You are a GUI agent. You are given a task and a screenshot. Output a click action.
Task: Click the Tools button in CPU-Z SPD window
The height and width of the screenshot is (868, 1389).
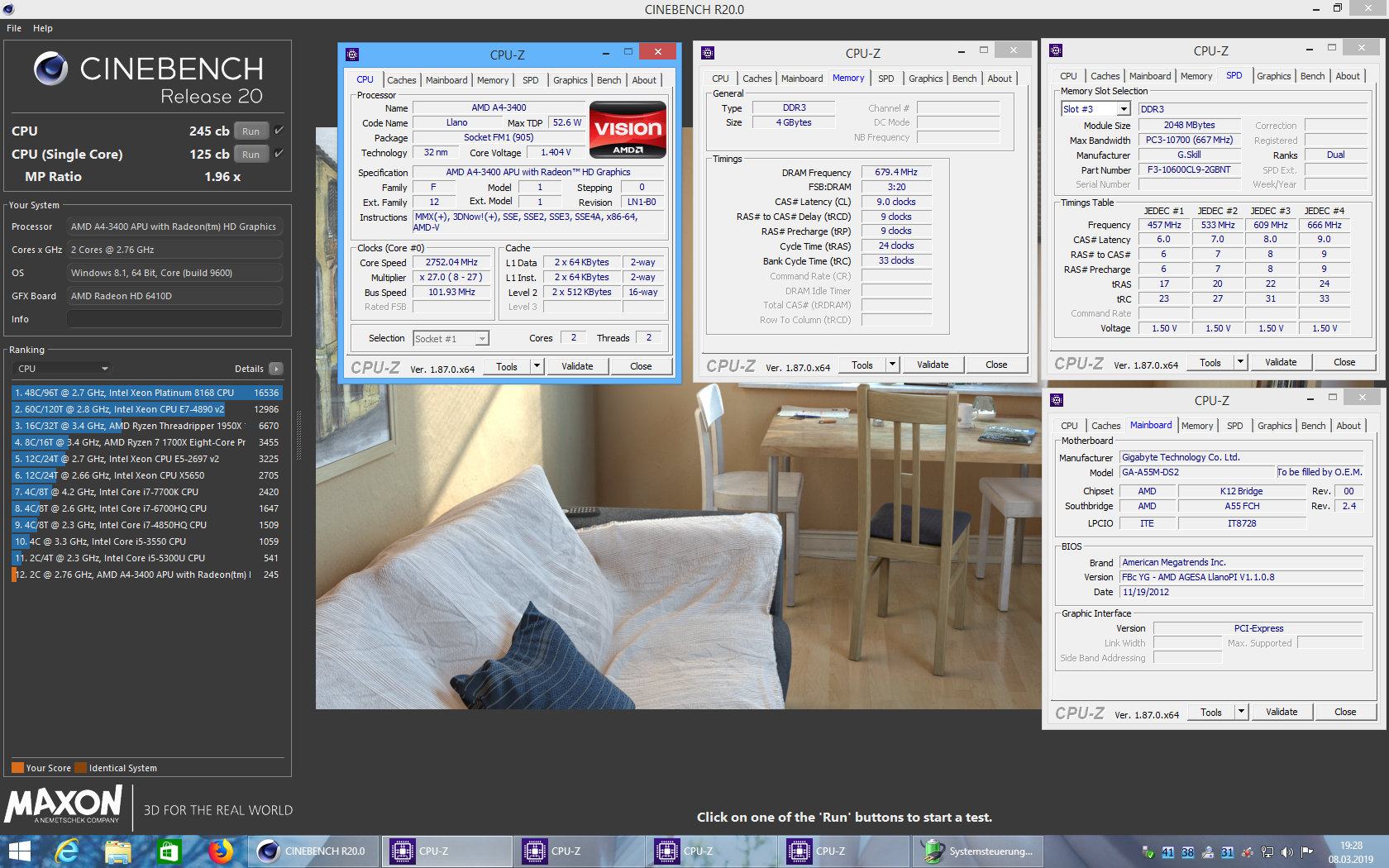1210,362
